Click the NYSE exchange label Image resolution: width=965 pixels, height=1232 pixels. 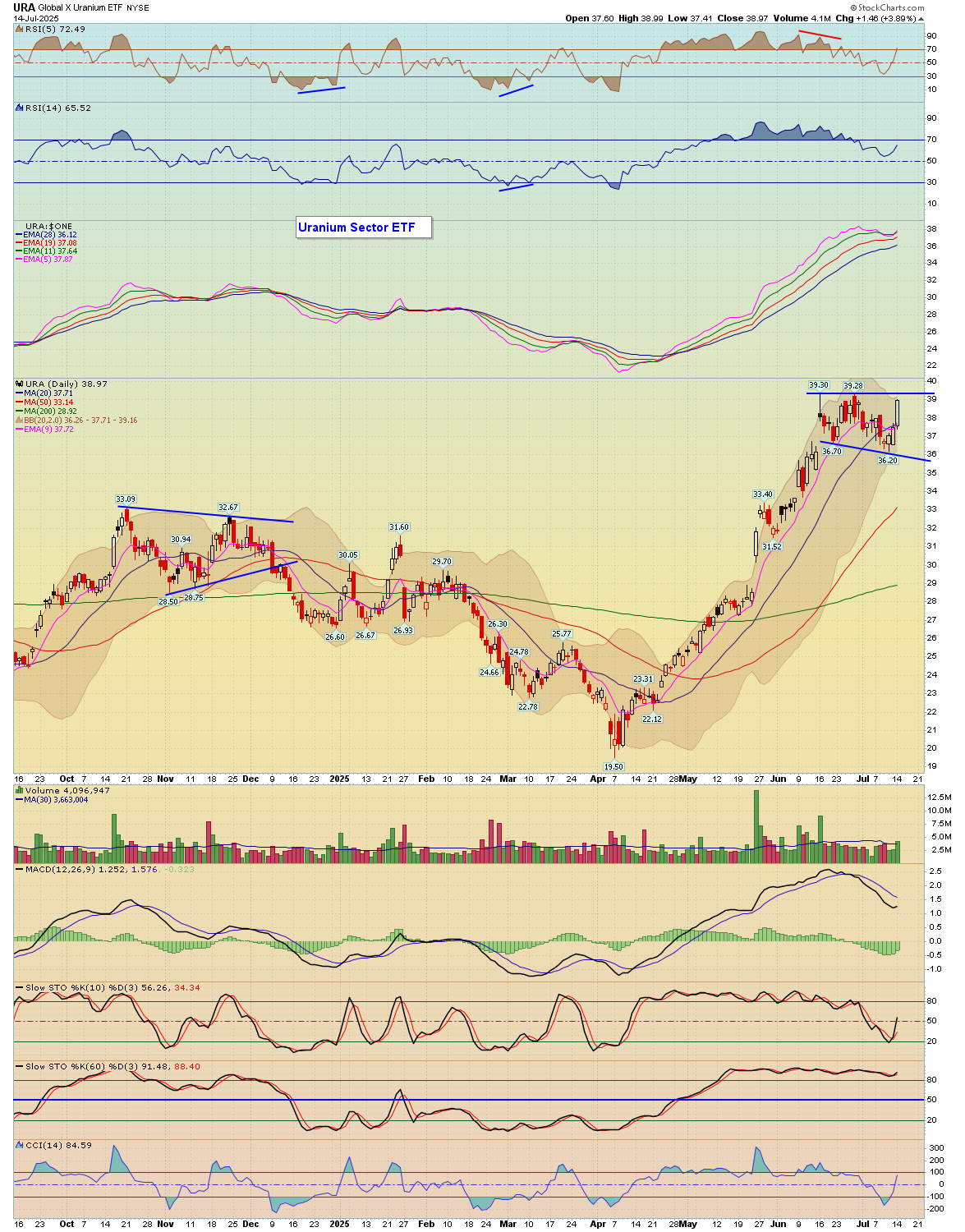(138, 7)
